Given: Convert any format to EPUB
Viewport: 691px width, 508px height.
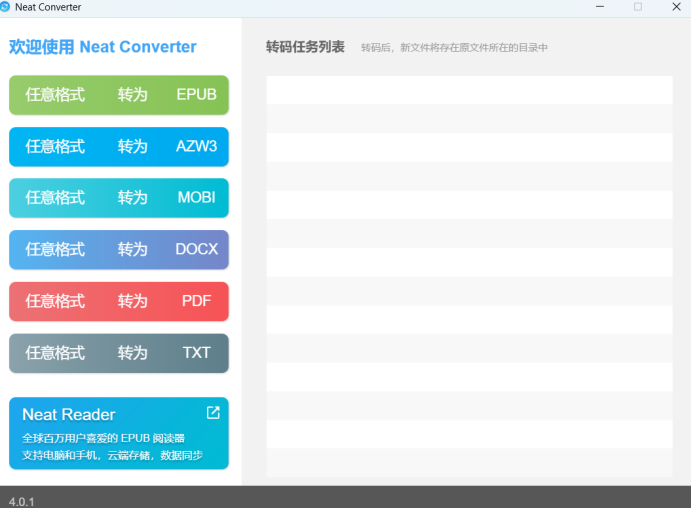Looking at the screenshot, I should 119,95.
